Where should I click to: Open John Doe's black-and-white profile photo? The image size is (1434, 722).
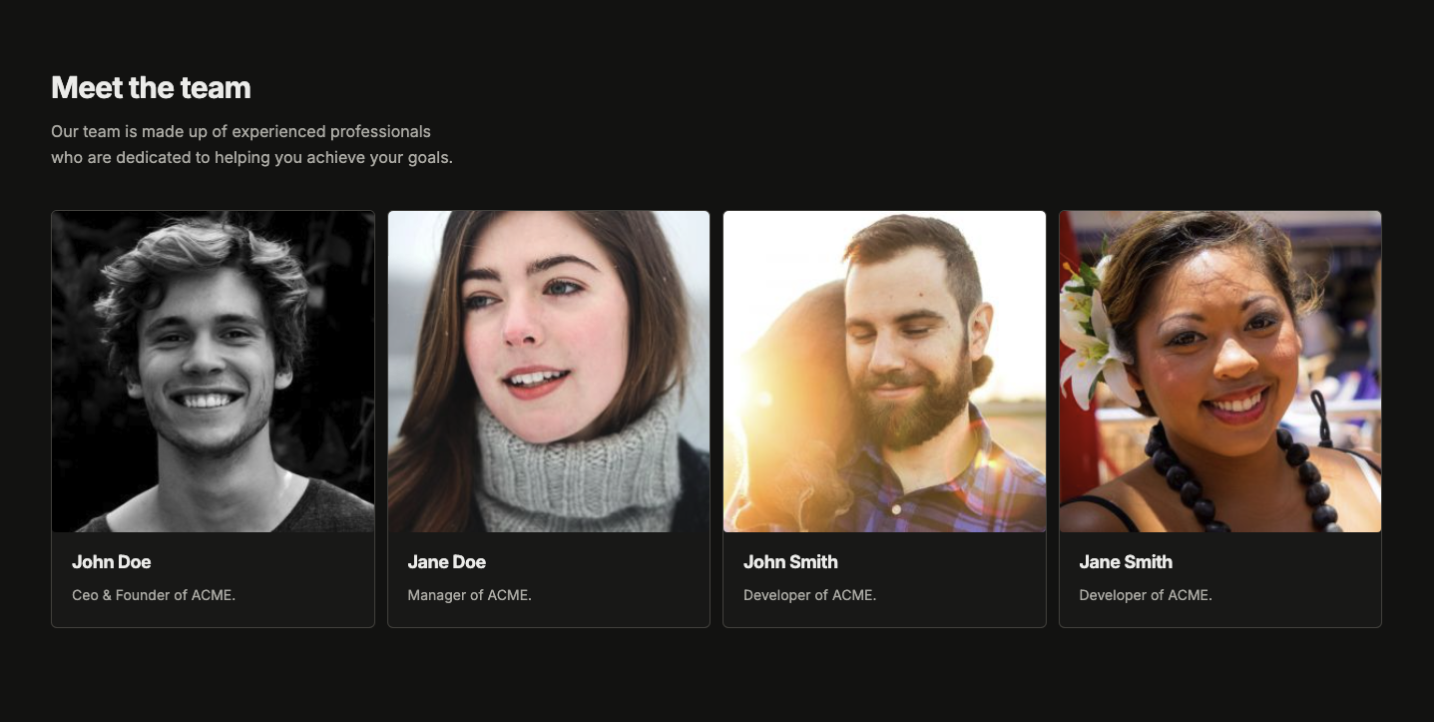[x=213, y=371]
